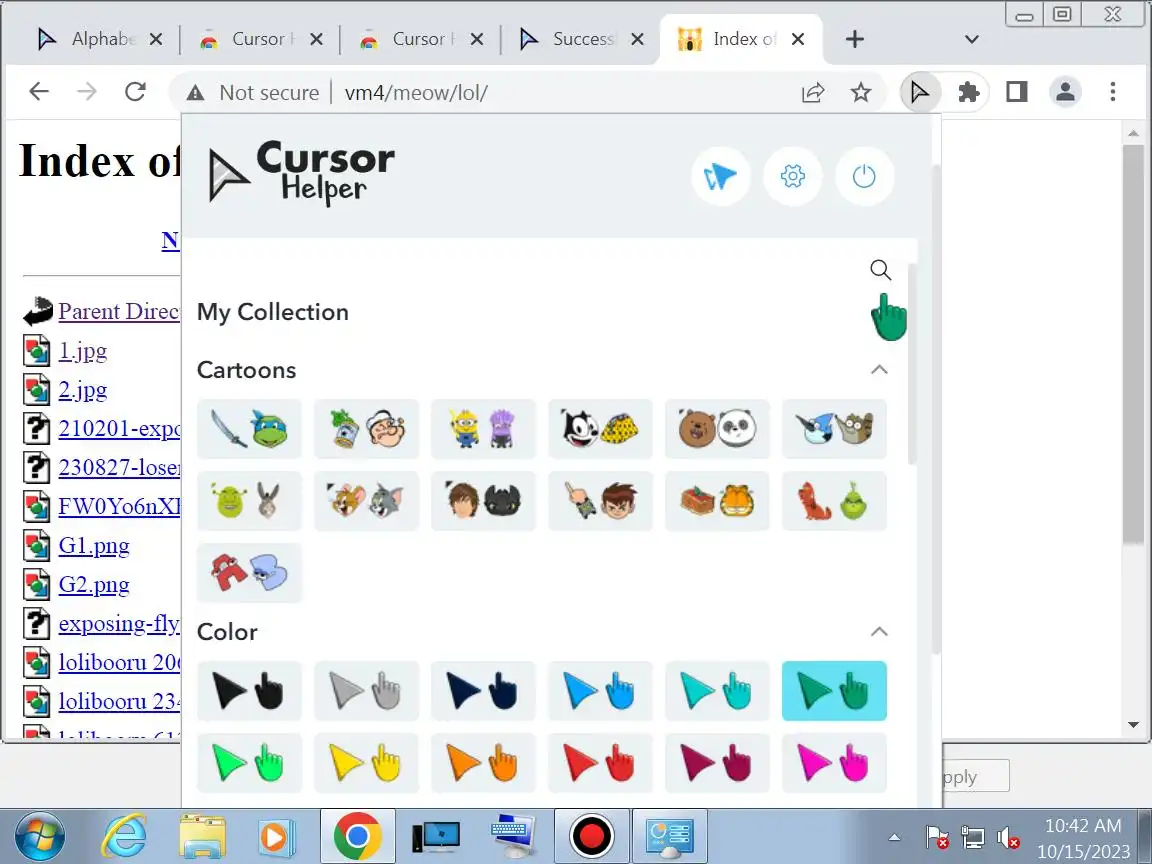Collapse the Cartoons section
1152x864 pixels.
click(879, 370)
